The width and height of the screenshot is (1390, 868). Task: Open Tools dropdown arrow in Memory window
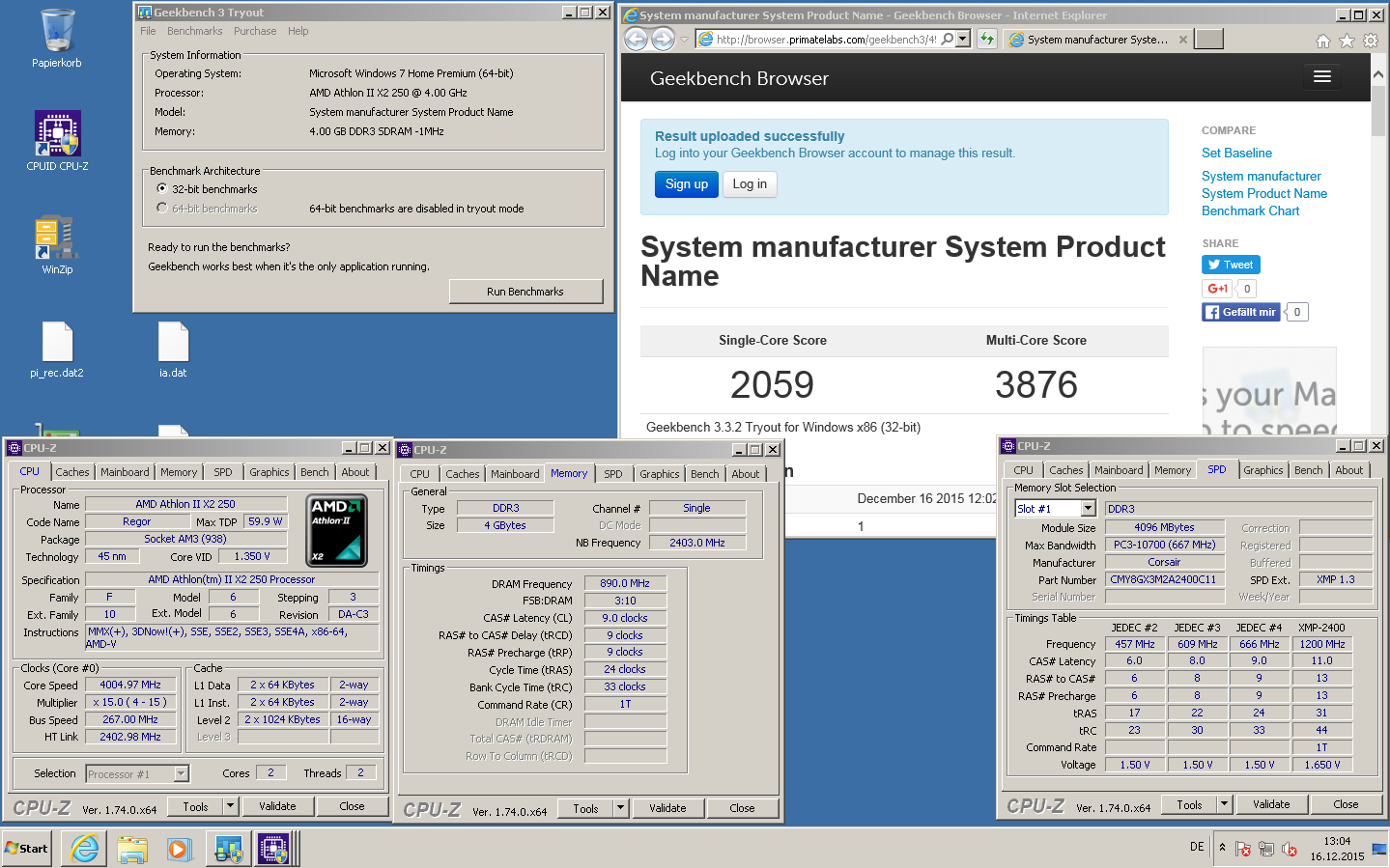click(x=620, y=808)
